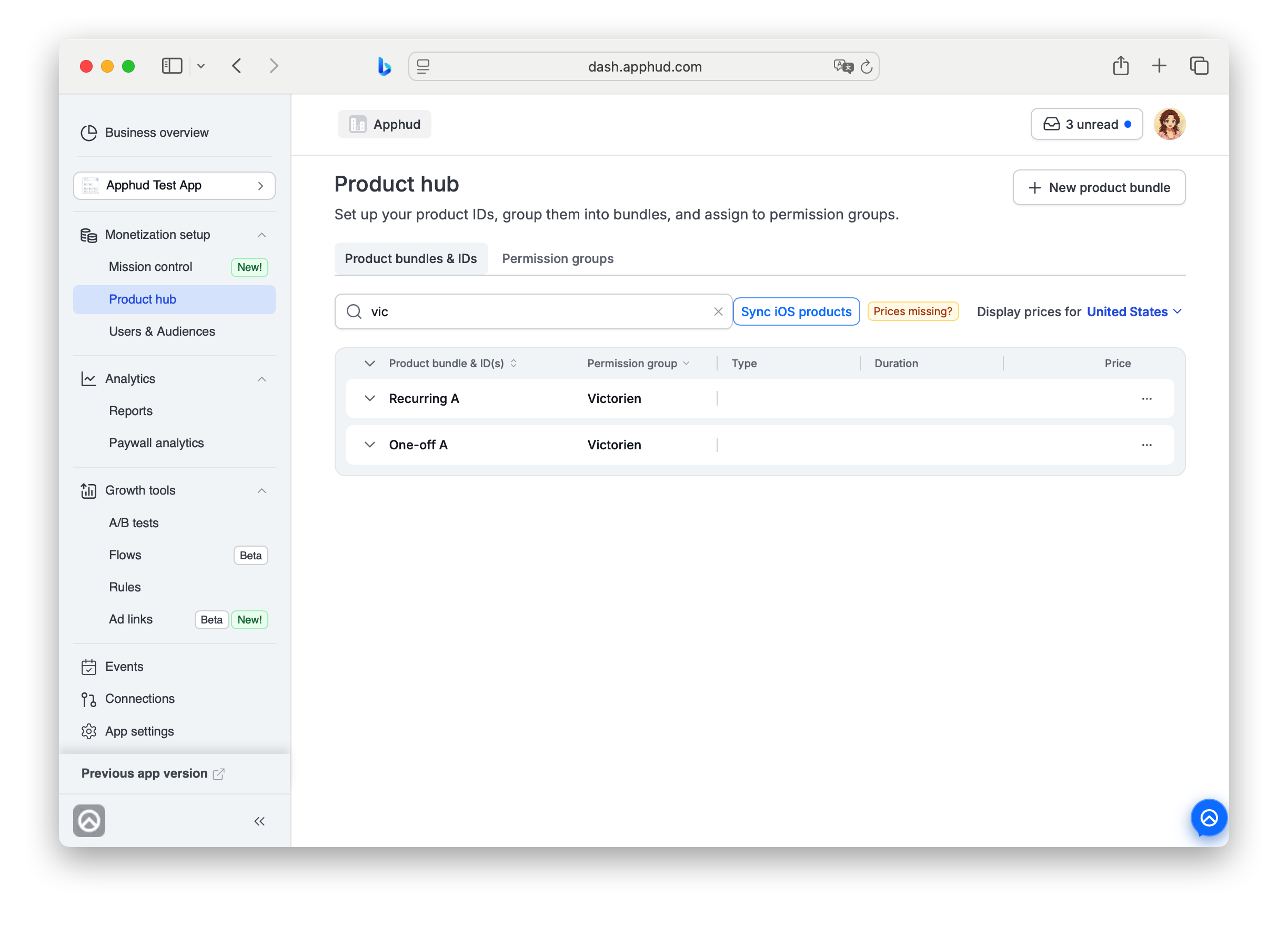1288x926 pixels.
Task: Clear the search field with X
Action: pos(718,311)
